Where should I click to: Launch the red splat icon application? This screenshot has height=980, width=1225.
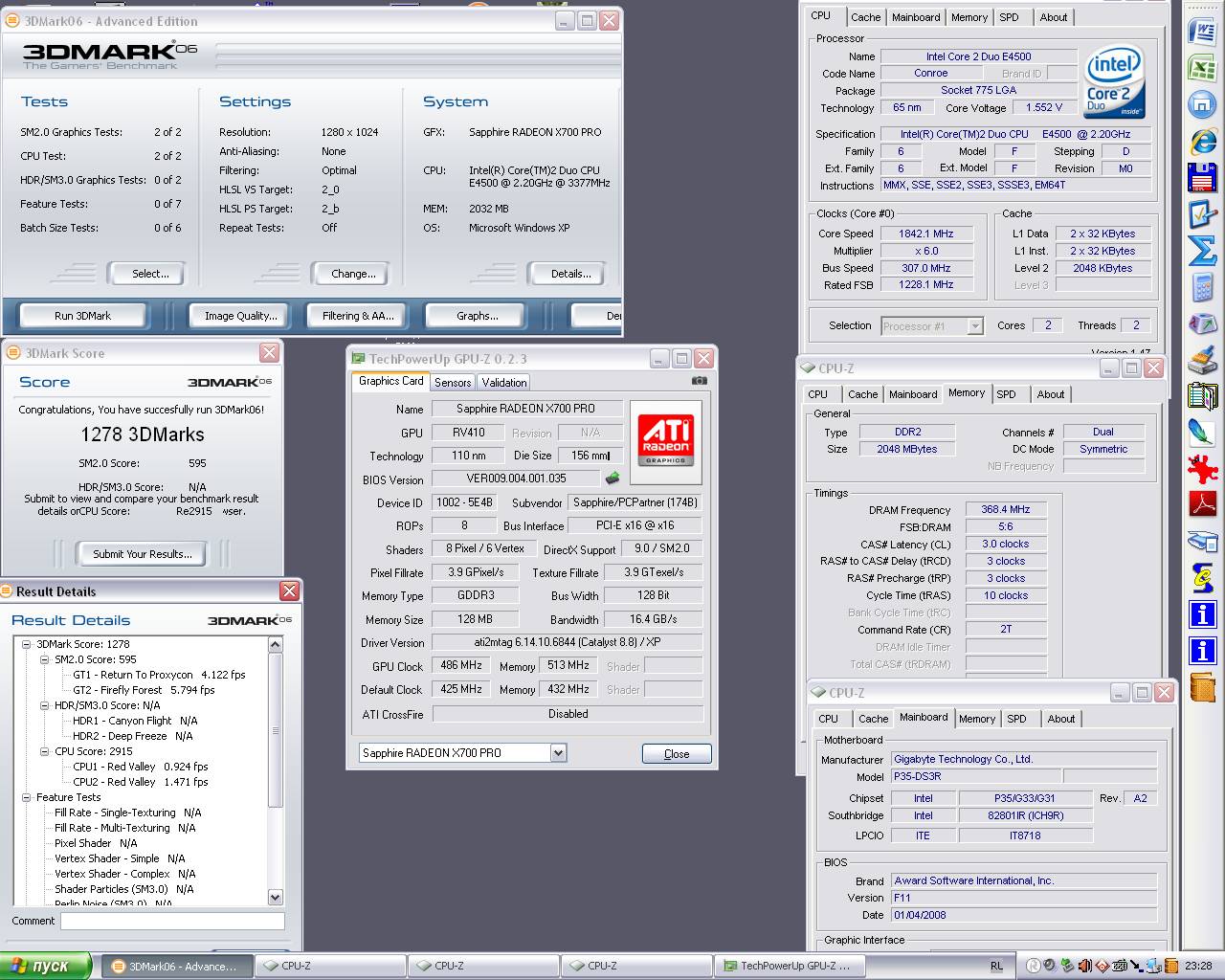pyautogui.click(x=1202, y=469)
